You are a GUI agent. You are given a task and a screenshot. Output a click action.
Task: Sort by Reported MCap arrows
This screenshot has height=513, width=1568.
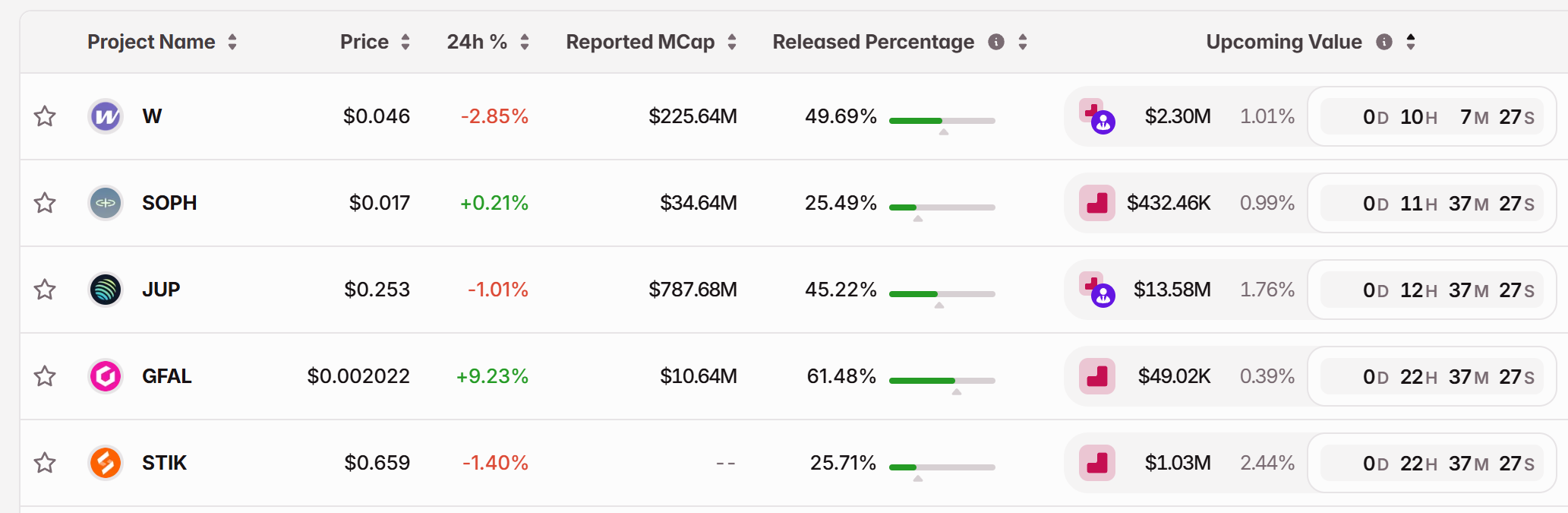tap(732, 43)
